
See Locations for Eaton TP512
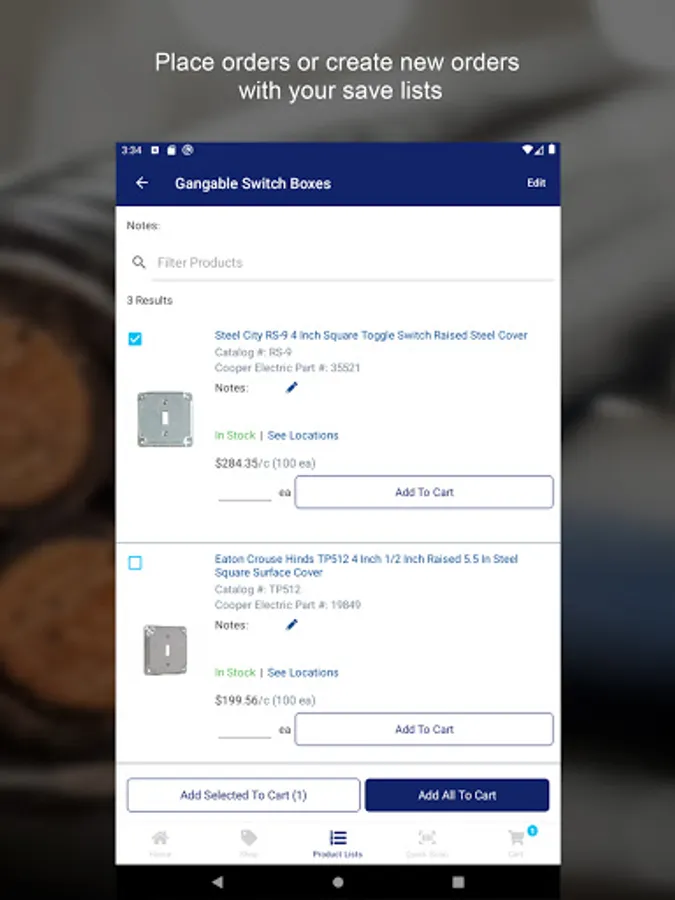point(302,673)
